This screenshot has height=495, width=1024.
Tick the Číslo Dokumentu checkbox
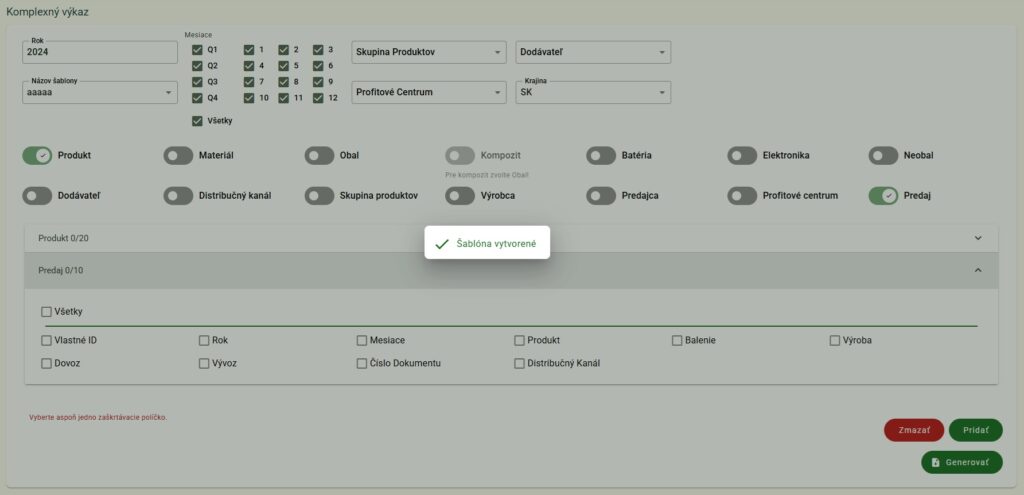[362, 364]
